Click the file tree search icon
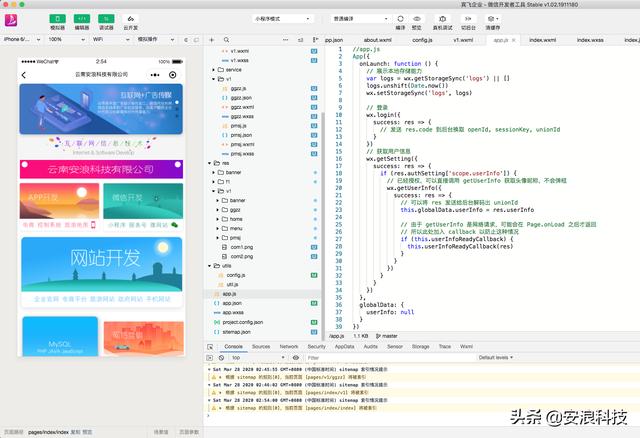 [226, 40]
